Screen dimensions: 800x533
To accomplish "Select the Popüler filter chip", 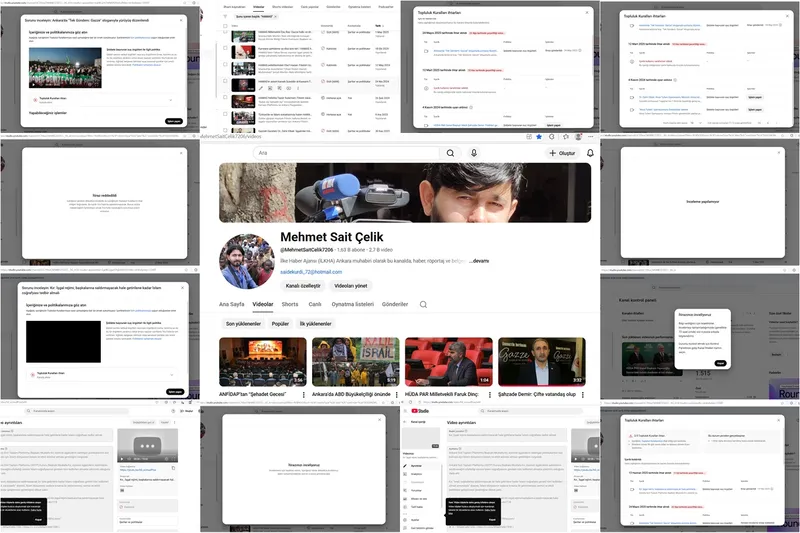I will (280, 324).
